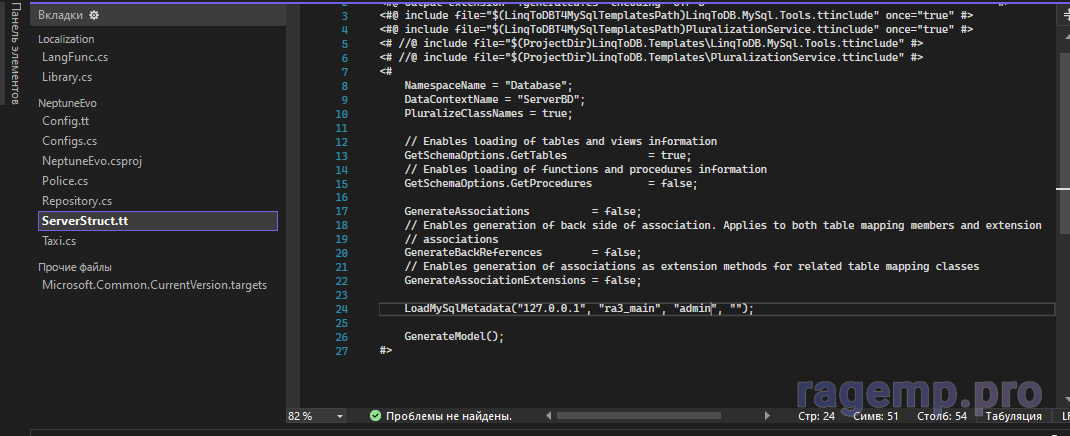Open Configs.cs from vertical tabs
This screenshot has width=1070, height=436.
pos(69,141)
